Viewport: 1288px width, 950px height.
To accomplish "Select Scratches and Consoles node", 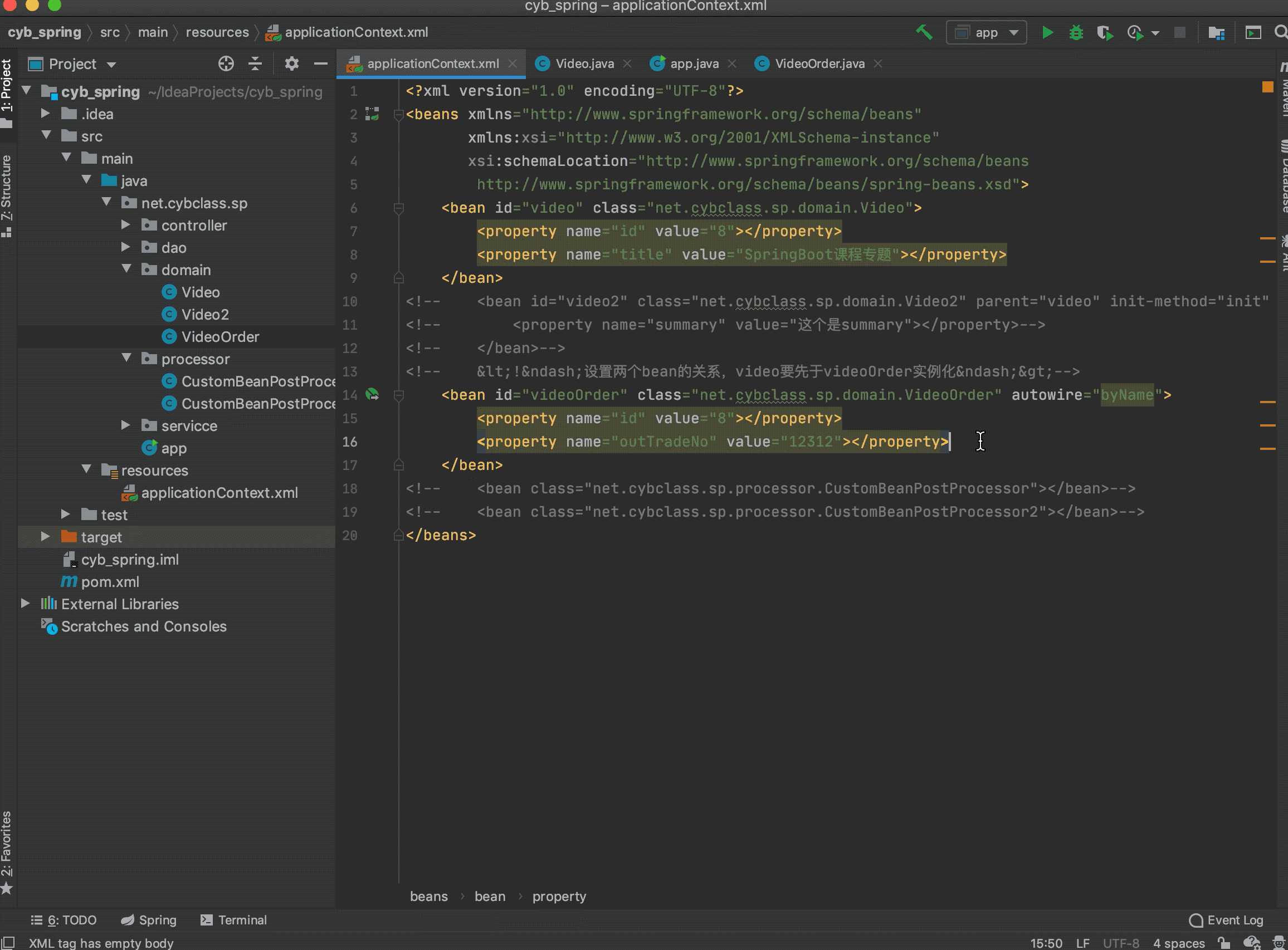I will coord(134,626).
